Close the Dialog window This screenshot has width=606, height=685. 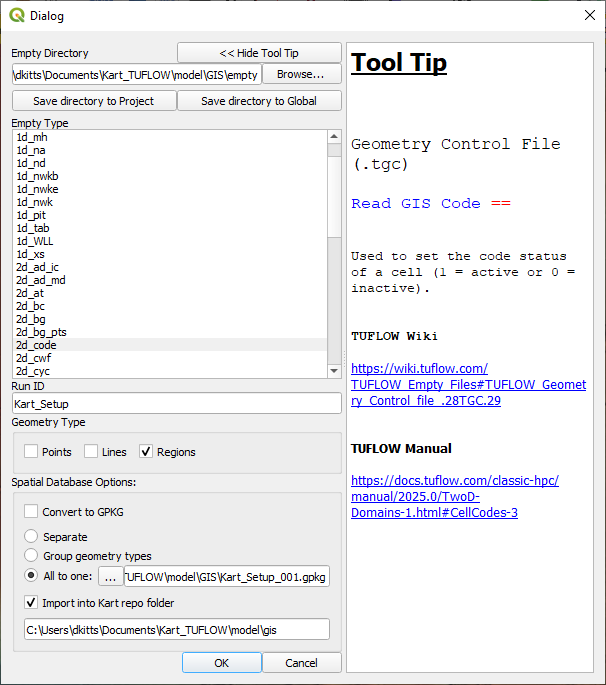click(x=587, y=16)
